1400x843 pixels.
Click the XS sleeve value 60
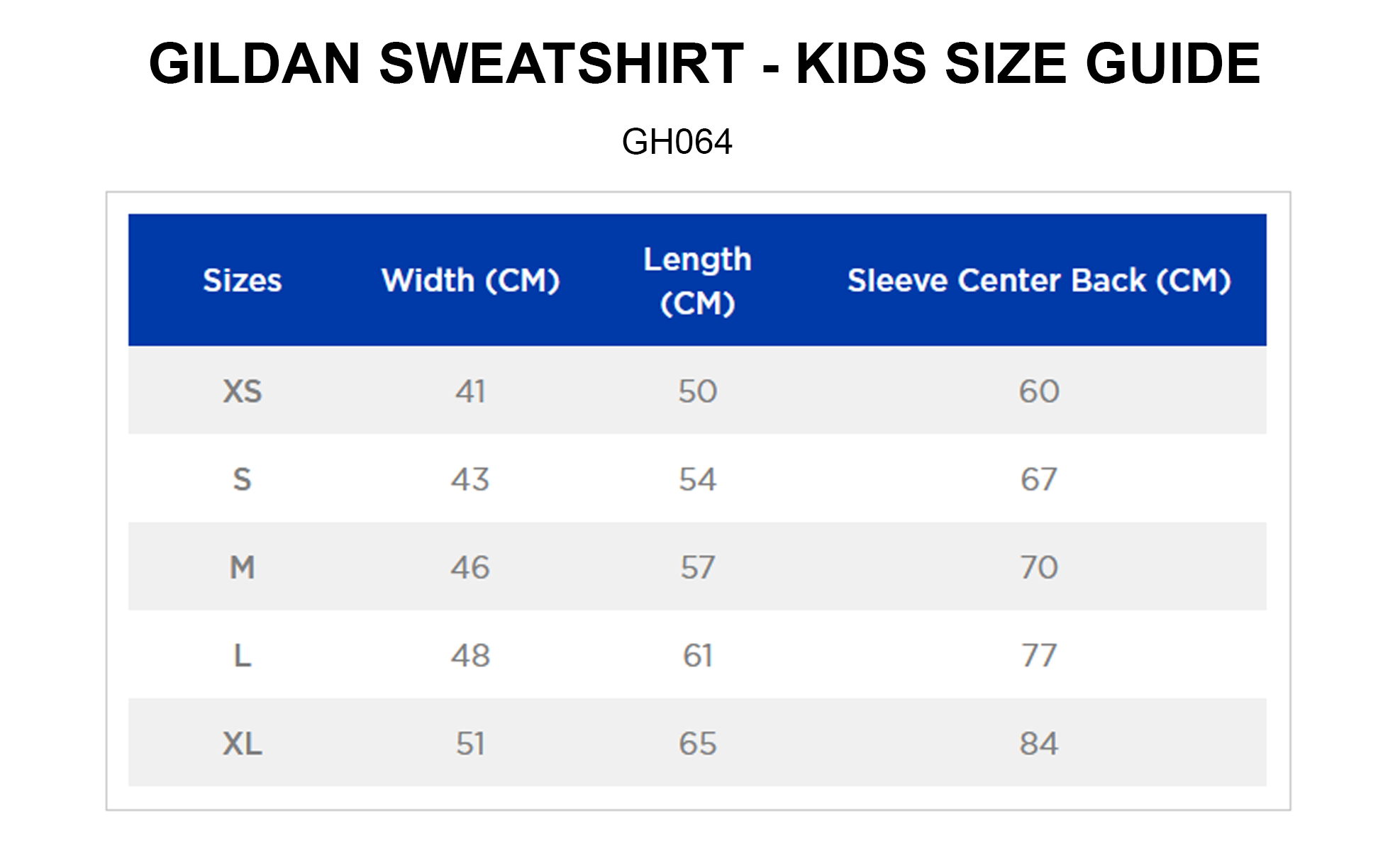click(1039, 391)
